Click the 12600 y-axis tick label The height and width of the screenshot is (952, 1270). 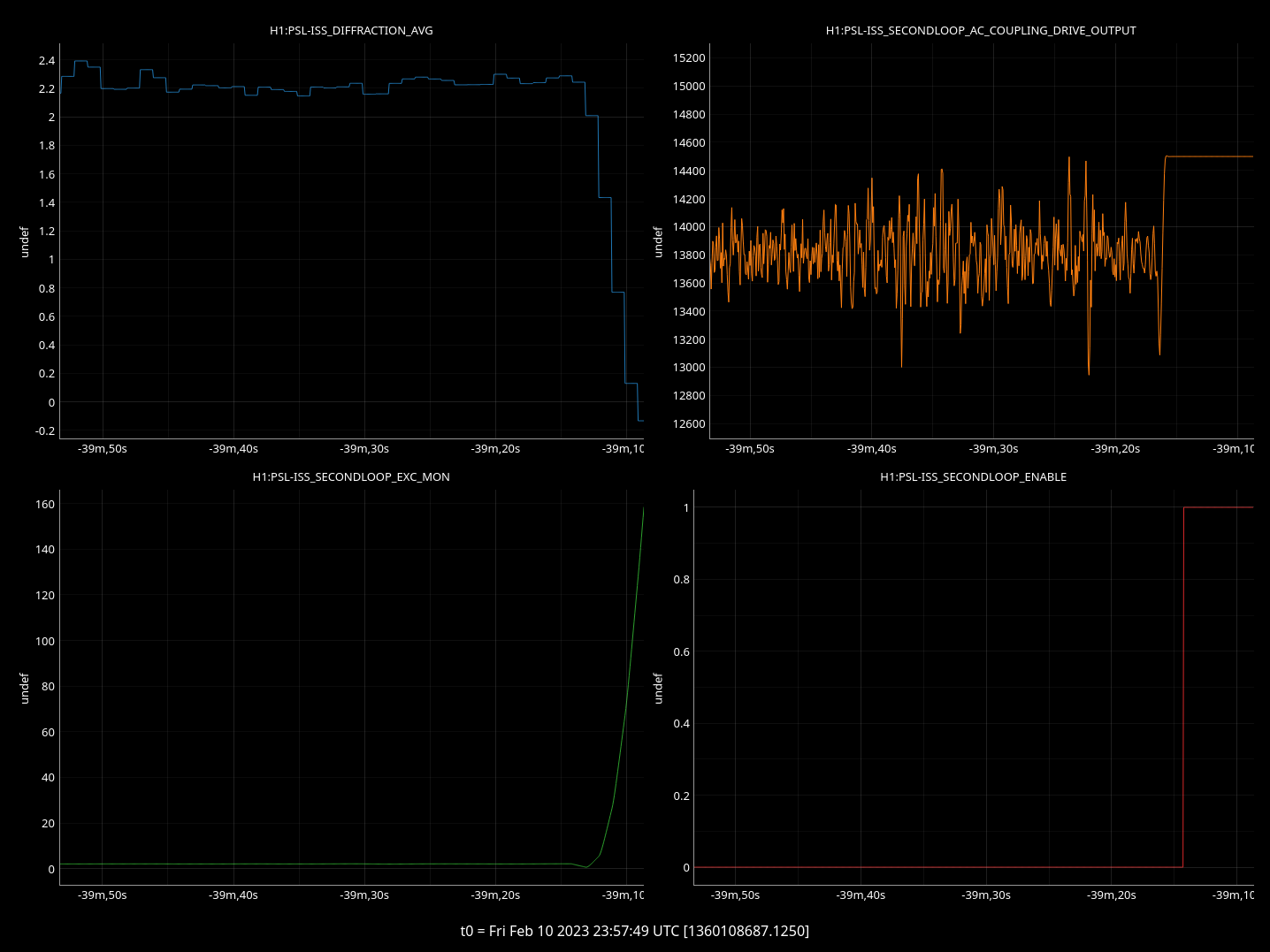[689, 424]
